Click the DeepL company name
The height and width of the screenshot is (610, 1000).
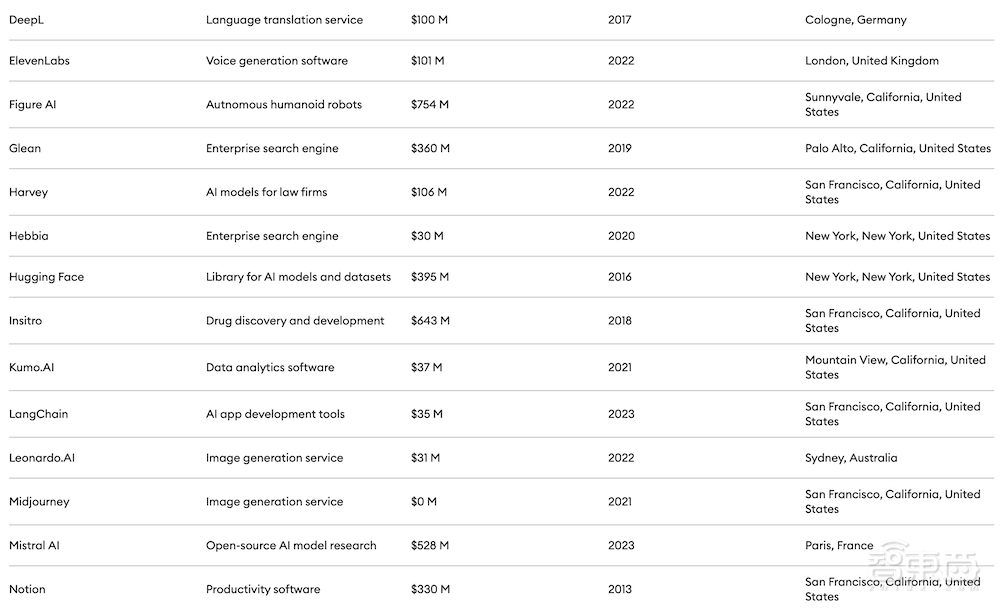tap(26, 20)
